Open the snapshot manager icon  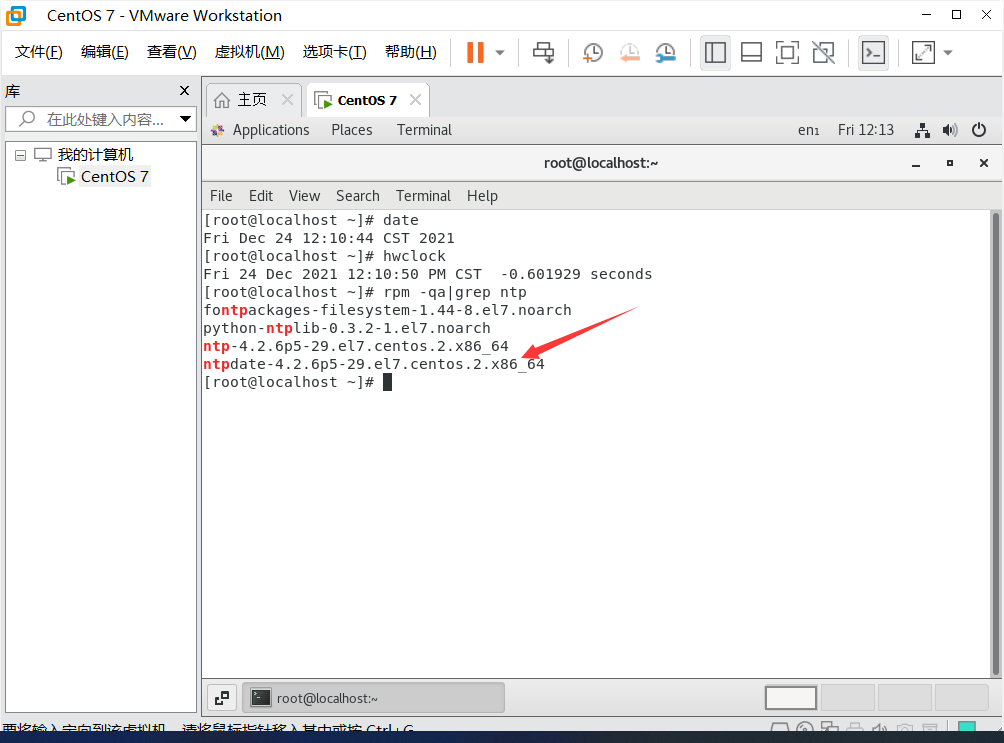[x=666, y=53]
